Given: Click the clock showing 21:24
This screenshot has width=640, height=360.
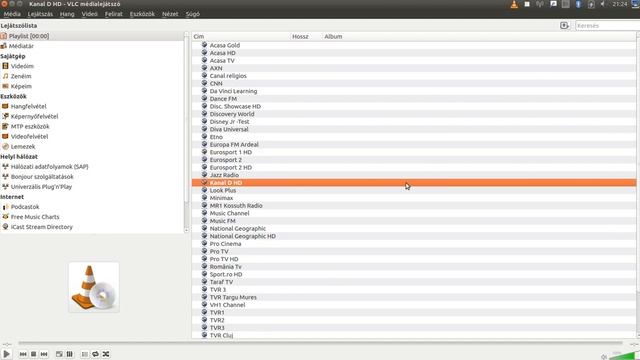Looking at the screenshot, I should (x=620, y=4).
